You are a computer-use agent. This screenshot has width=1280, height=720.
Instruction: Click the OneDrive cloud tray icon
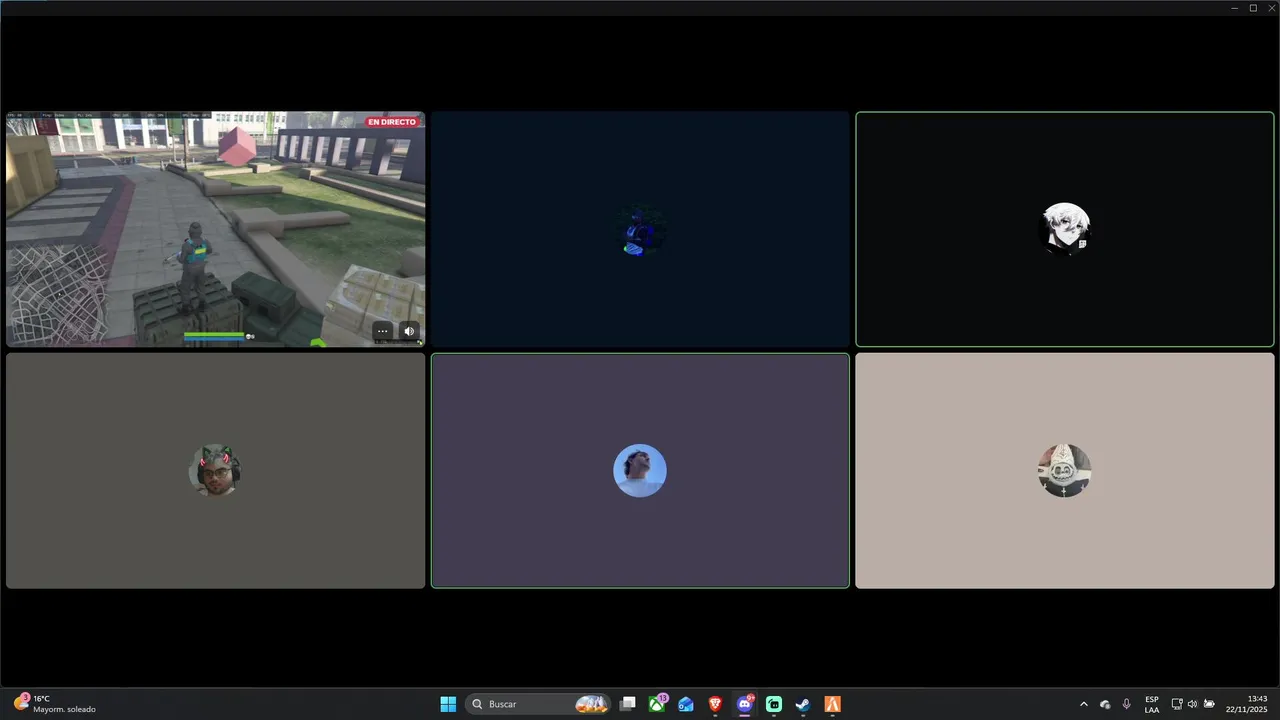click(x=1105, y=704)
